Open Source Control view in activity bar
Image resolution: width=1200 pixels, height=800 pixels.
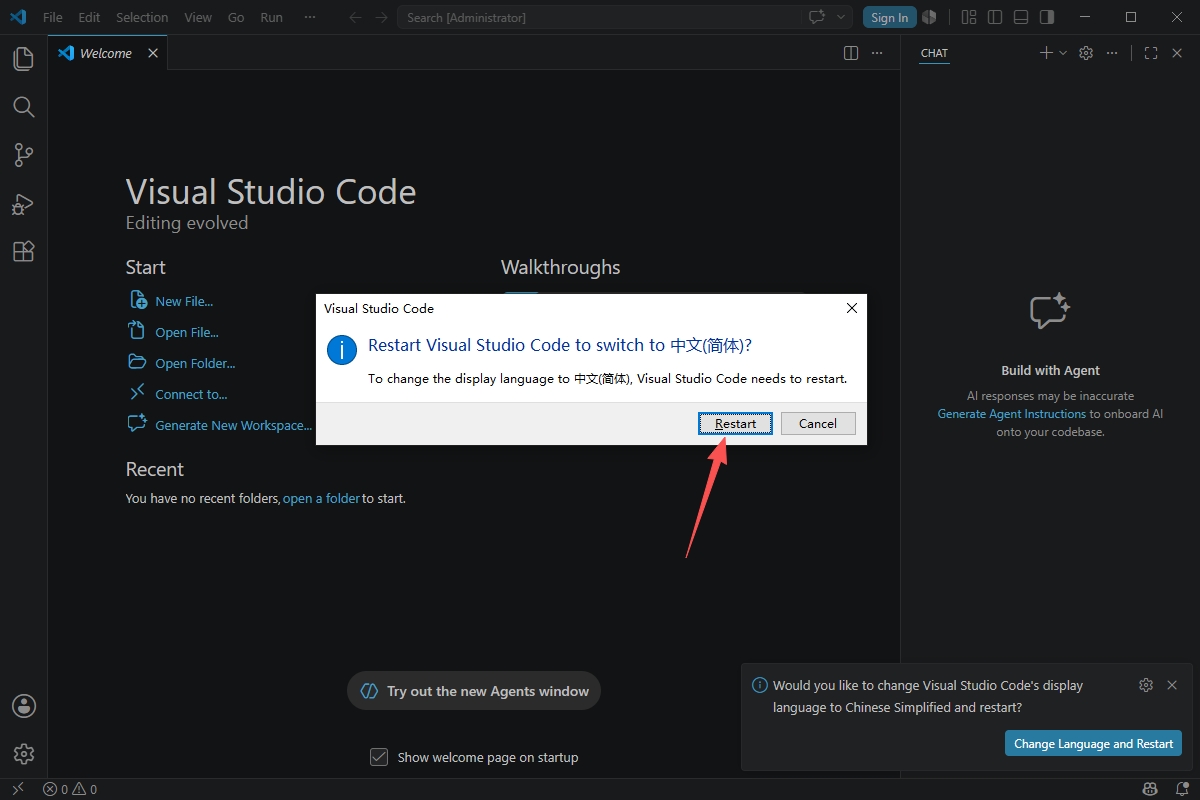click(x=23, y=155)
